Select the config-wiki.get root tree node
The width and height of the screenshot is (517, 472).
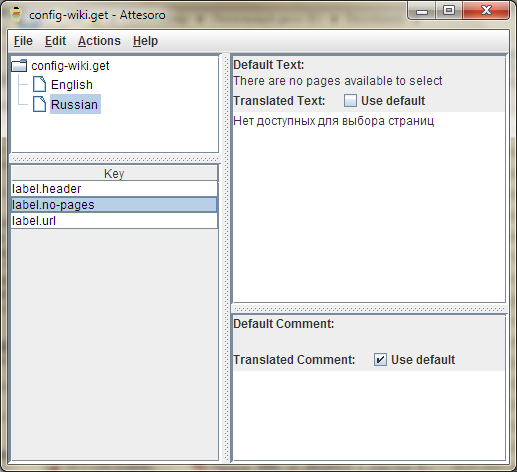tap(70, 66)
